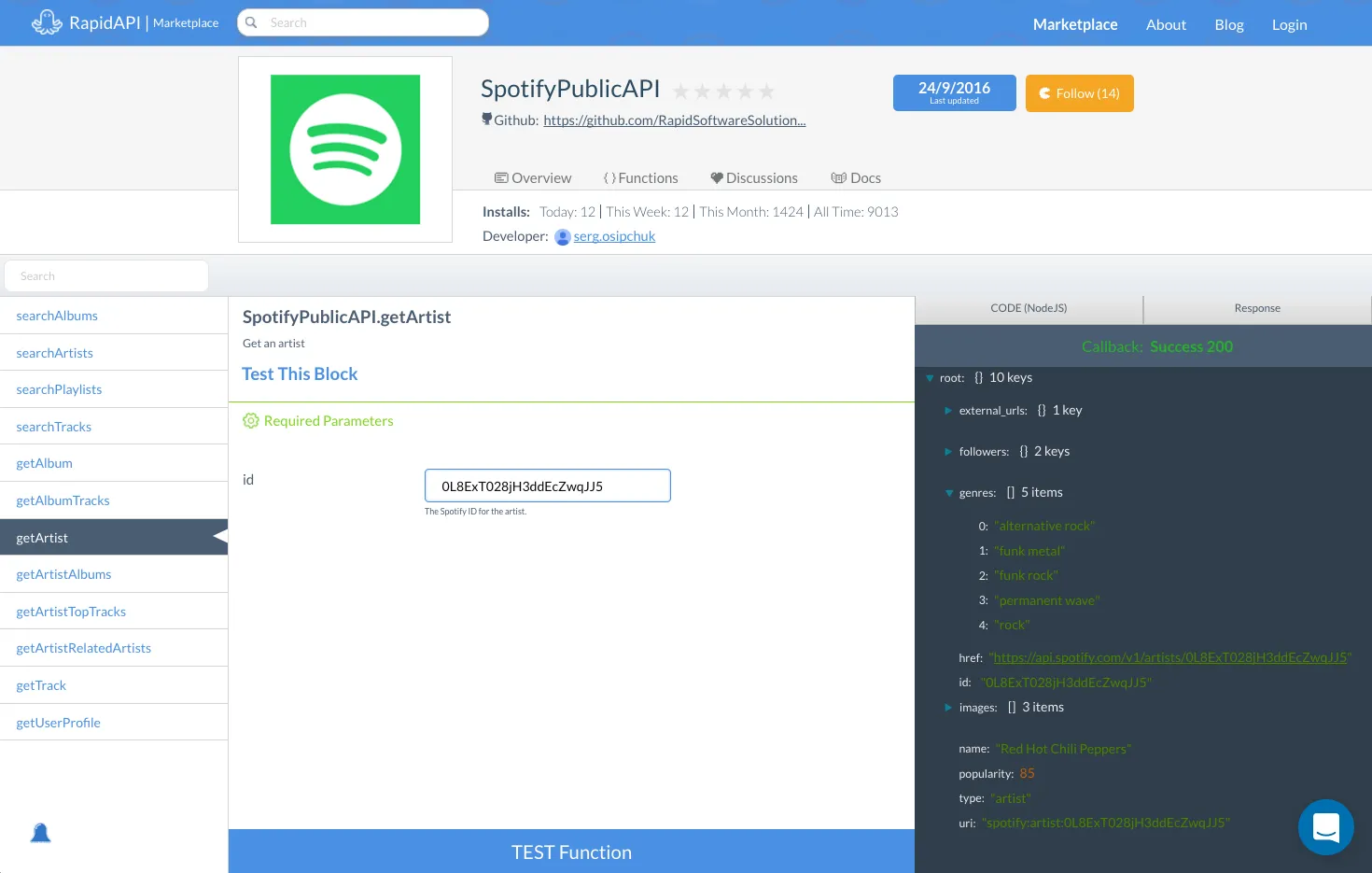Select getArtistRelatedArtists function
This screenshot has width=1372, height=873.
(114, 648)
